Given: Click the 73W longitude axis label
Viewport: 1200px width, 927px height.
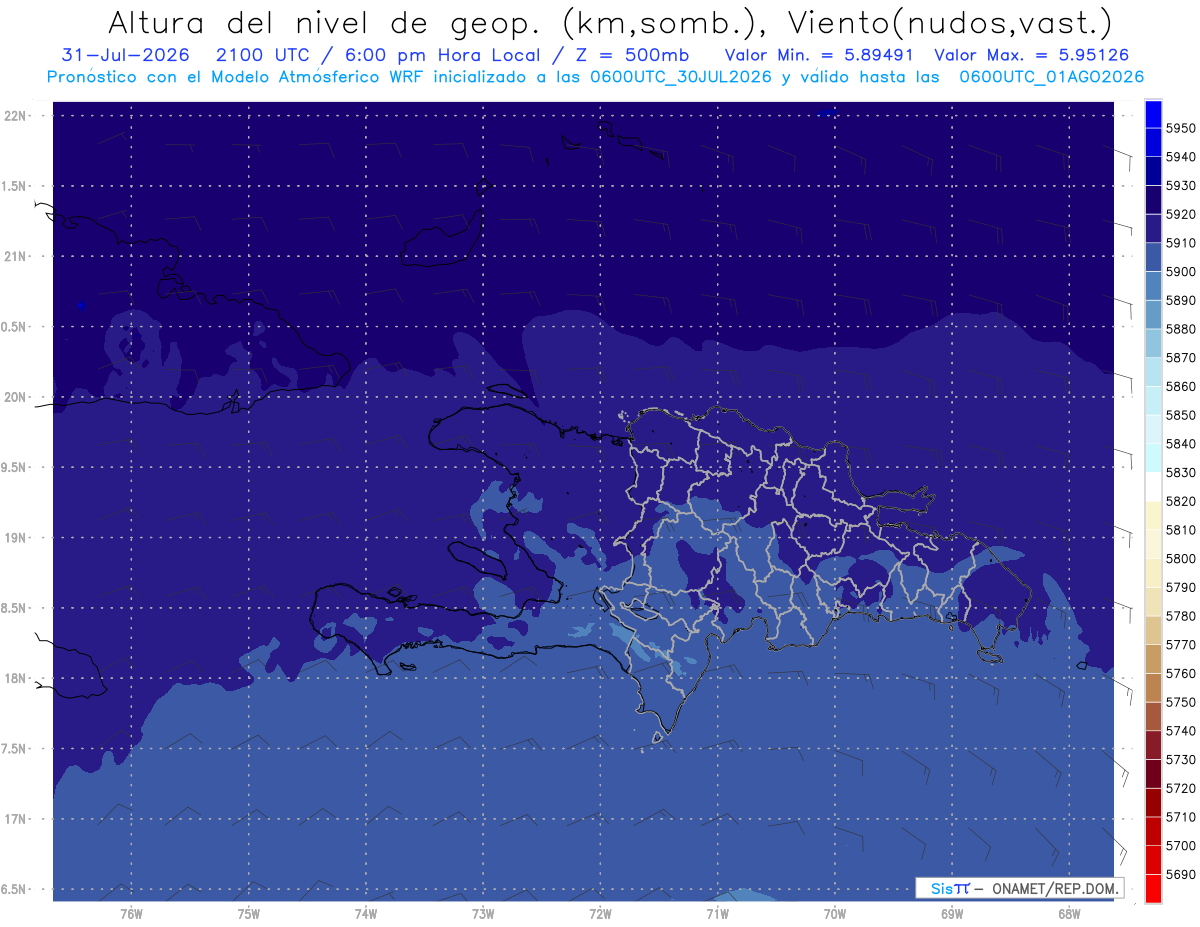Looking at the screenshot, I should pos(483,914).
